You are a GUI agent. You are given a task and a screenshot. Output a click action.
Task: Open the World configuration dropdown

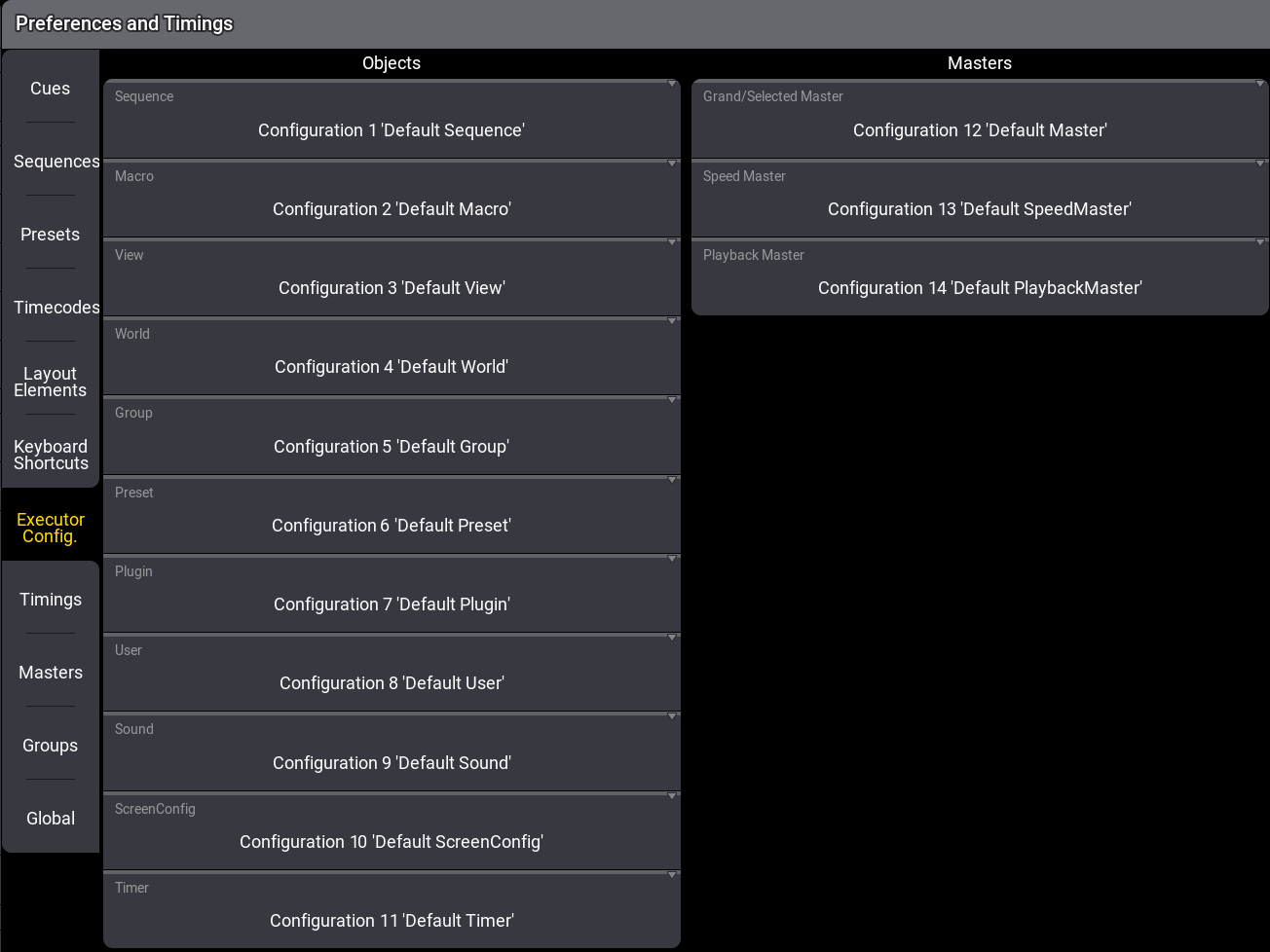coord(392,356)
